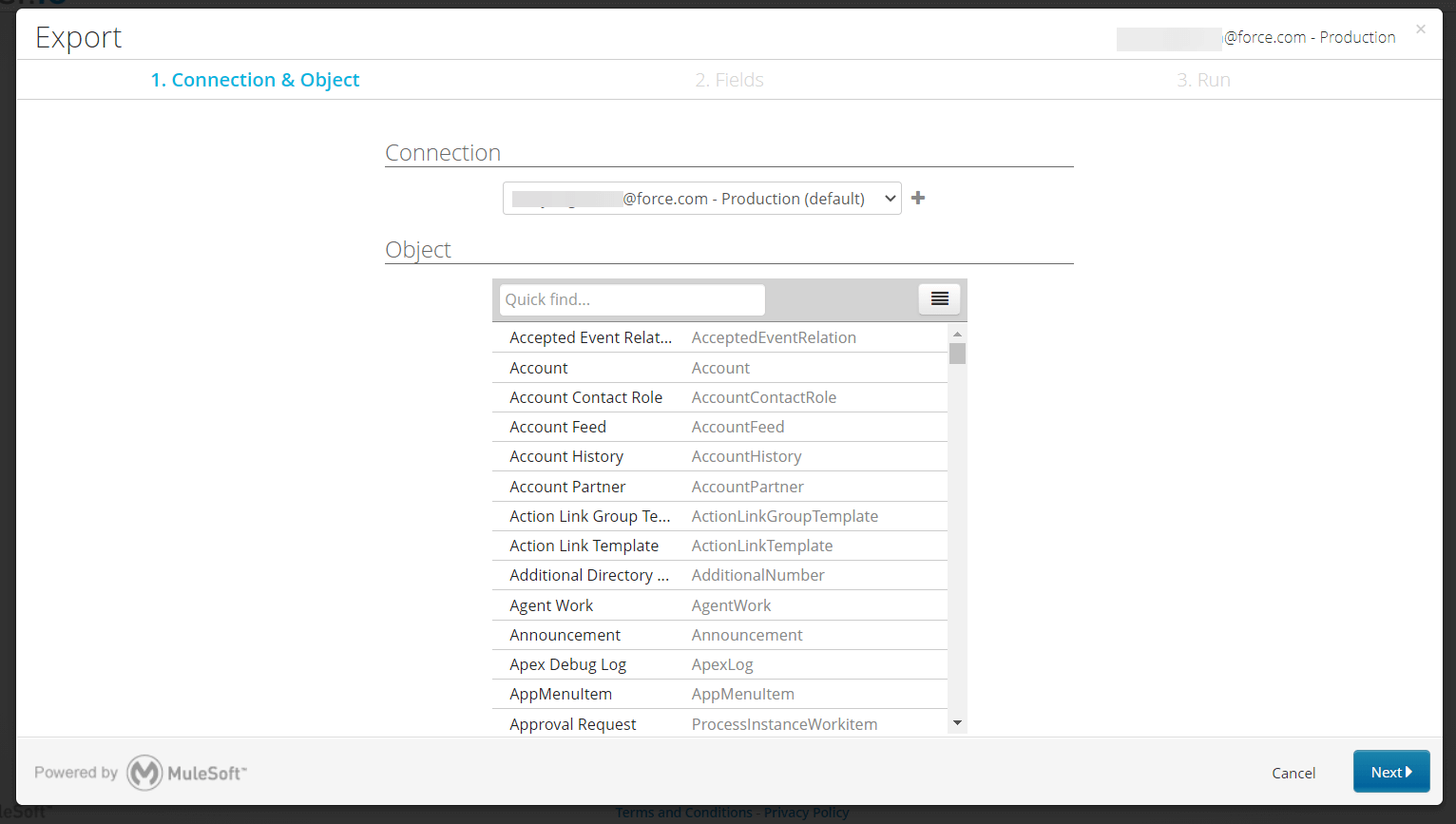Cancel the export
1456x824 pixels.
click(x=1293, y=773)
